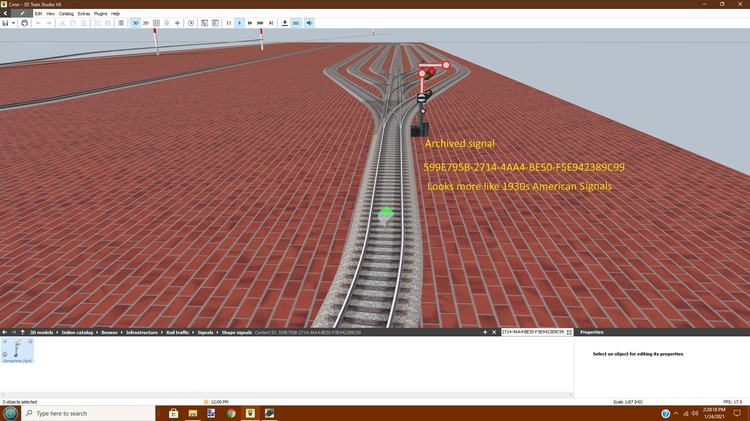750x421 pixels.
Task: Click the grid icon beside search field
Action: 569,332
